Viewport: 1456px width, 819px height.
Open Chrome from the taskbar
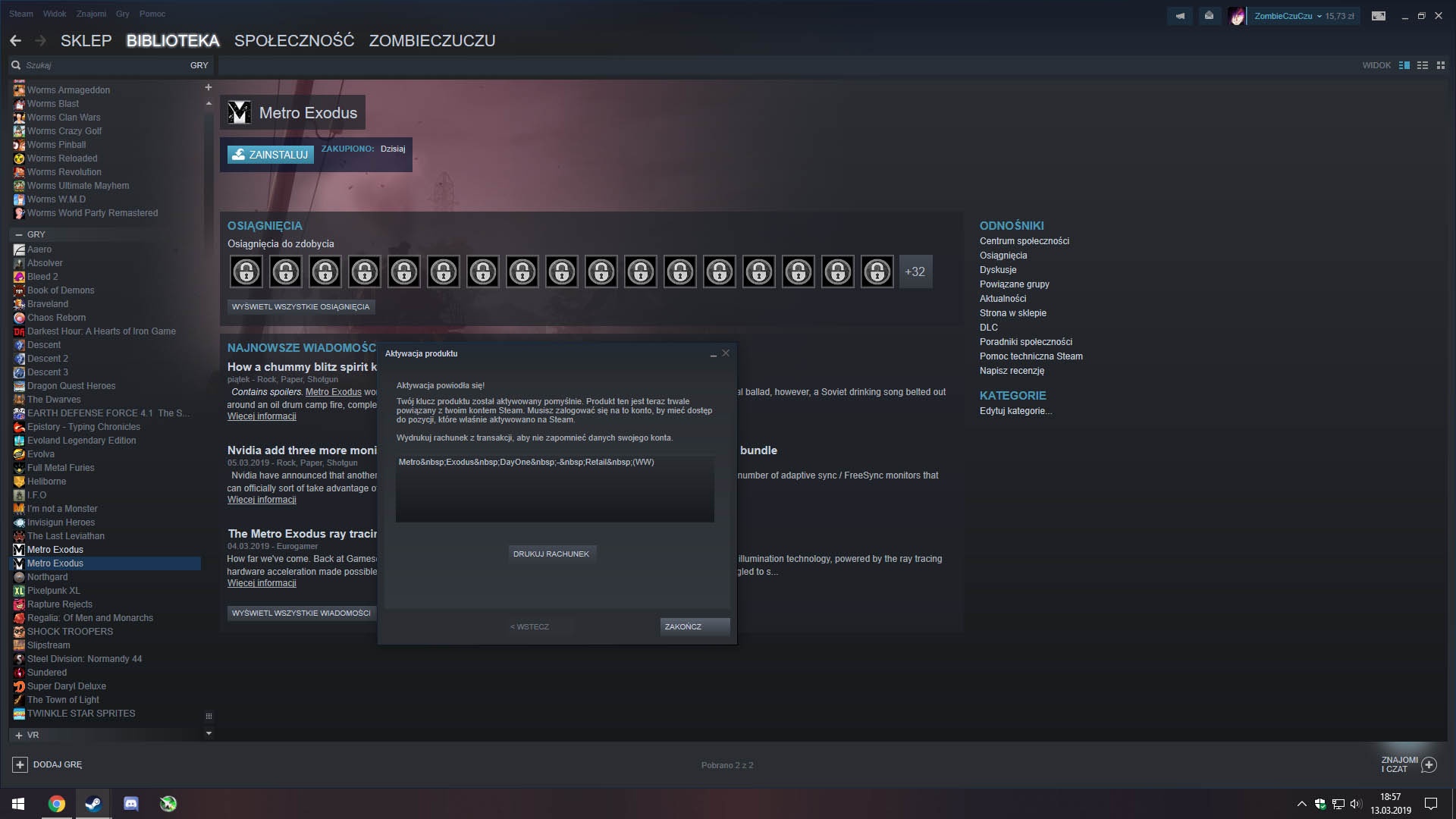57,804
